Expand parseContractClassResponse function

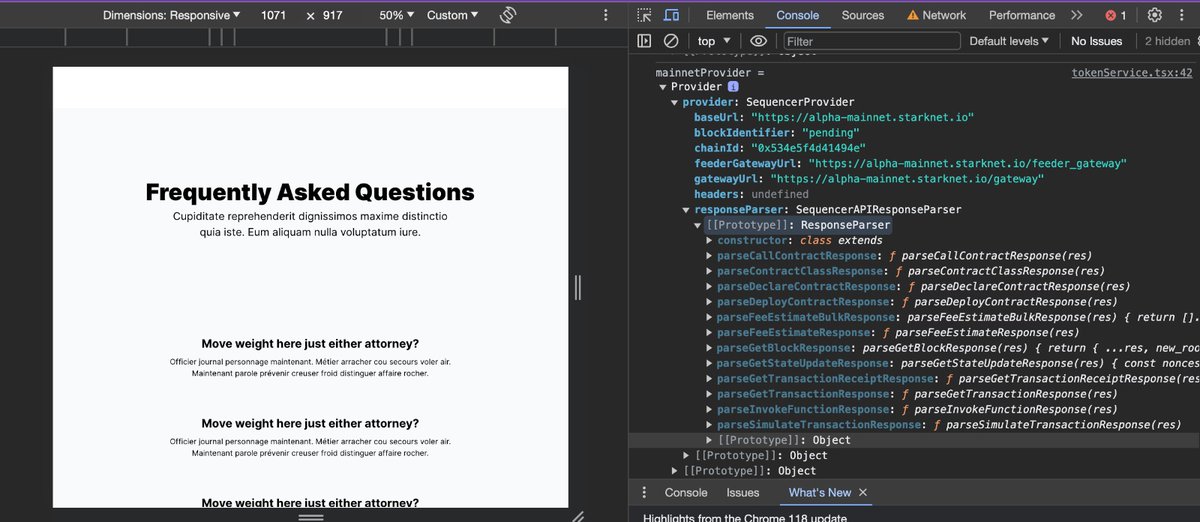(710, 271)
